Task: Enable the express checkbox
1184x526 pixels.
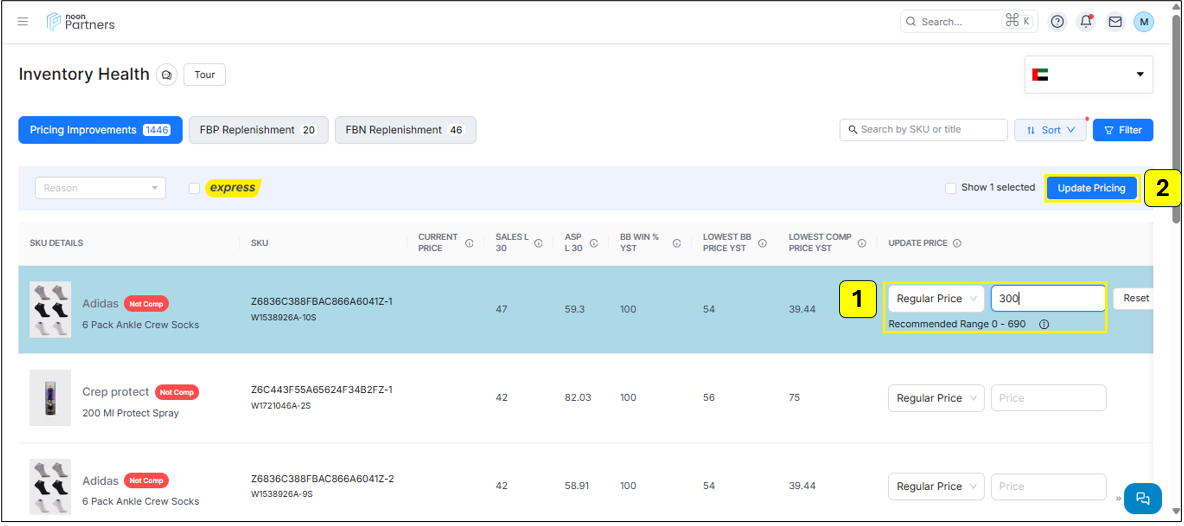Action: pos(194,188)
